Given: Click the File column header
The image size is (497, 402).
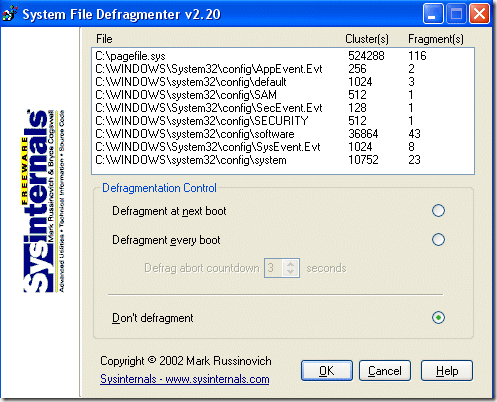Looking at the screenshot, I should (104, 39).
